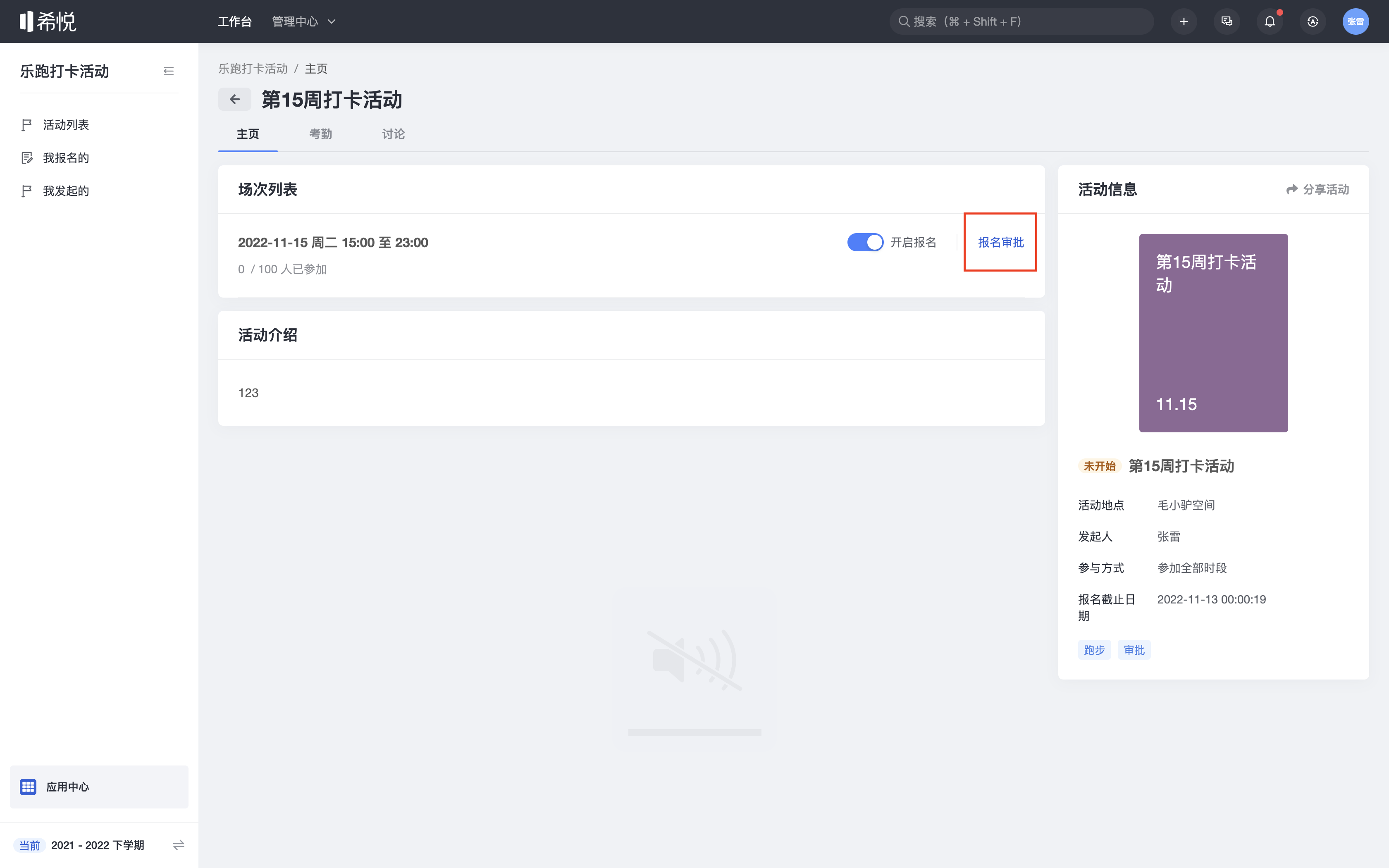This screenshot has width=1389, height=868.
Task: Click the 分享活动 share button
Action: pyautogui.click(x=1317, y=189)
